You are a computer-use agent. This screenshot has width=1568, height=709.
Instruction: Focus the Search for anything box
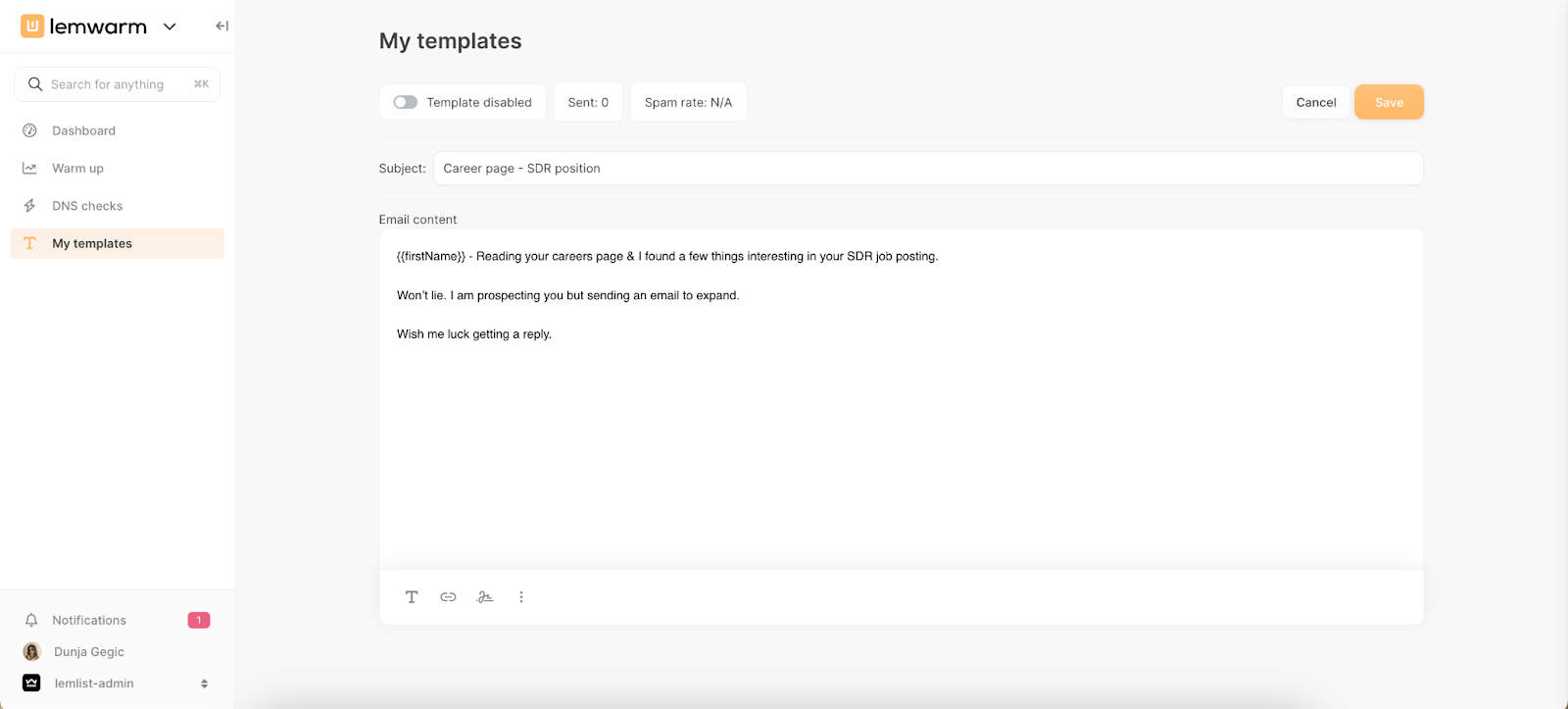tap(117, 84)
